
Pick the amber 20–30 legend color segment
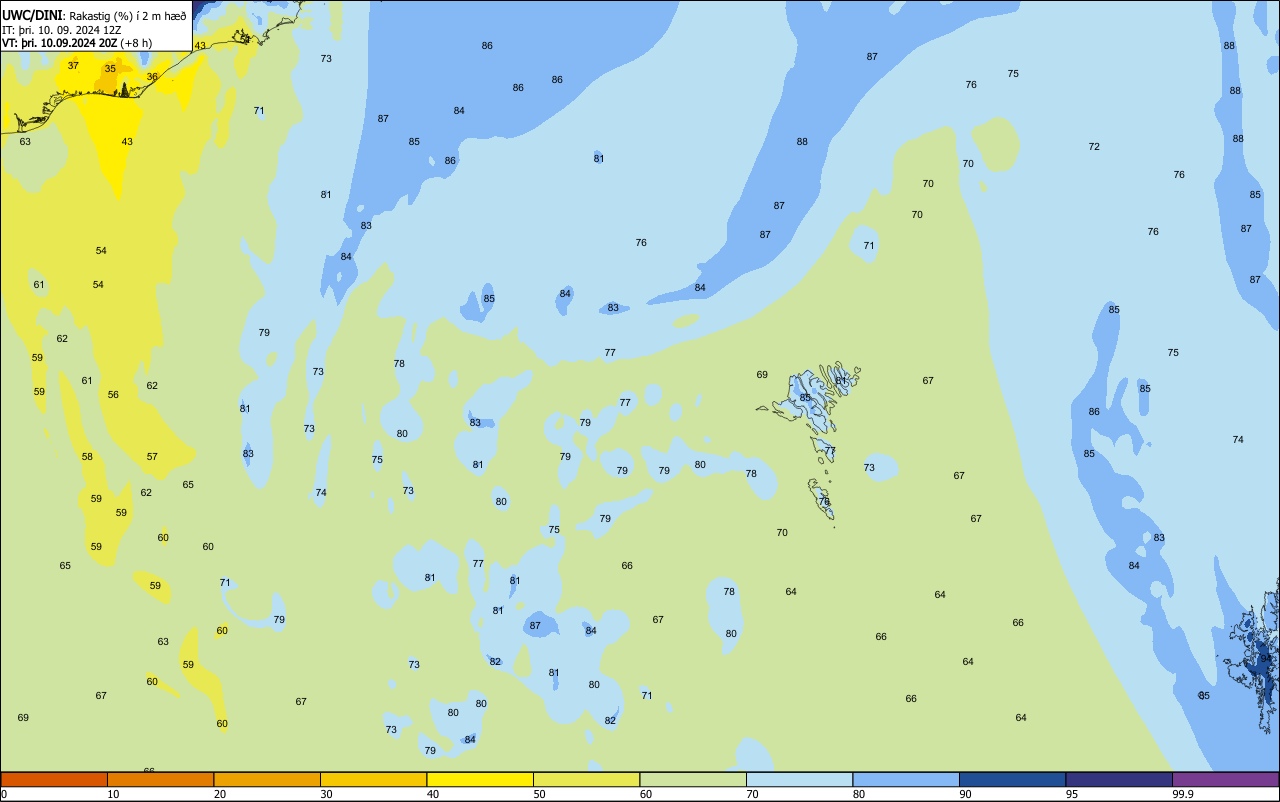(267, 779)
